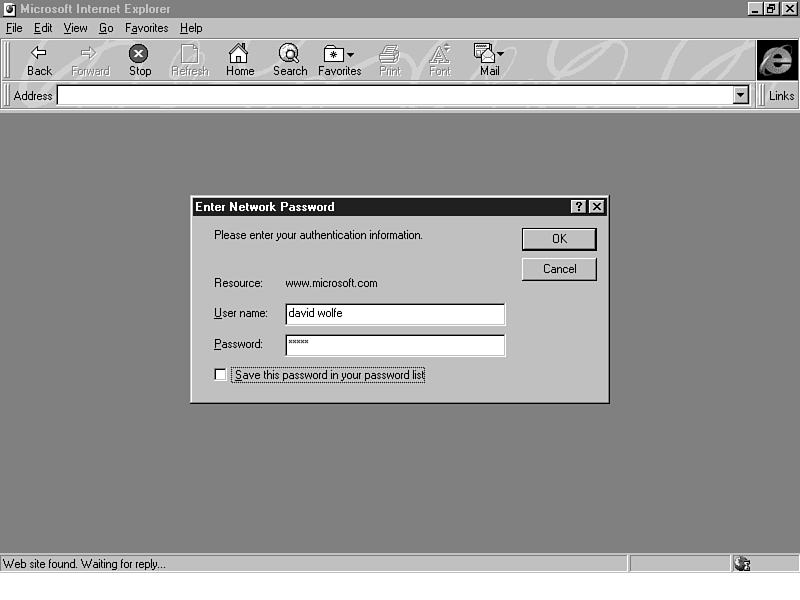Screen dimensions: 800x600
Task: Click the User name input field
Action: pyautogui.click(x=395, y=314)
